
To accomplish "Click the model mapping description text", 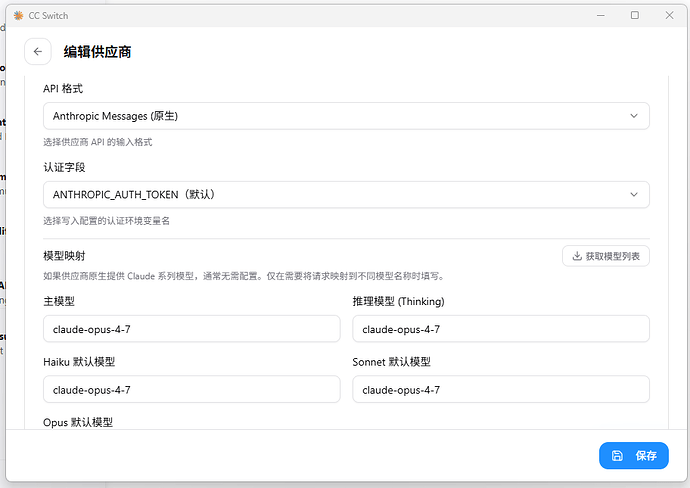I will (245, 276).
